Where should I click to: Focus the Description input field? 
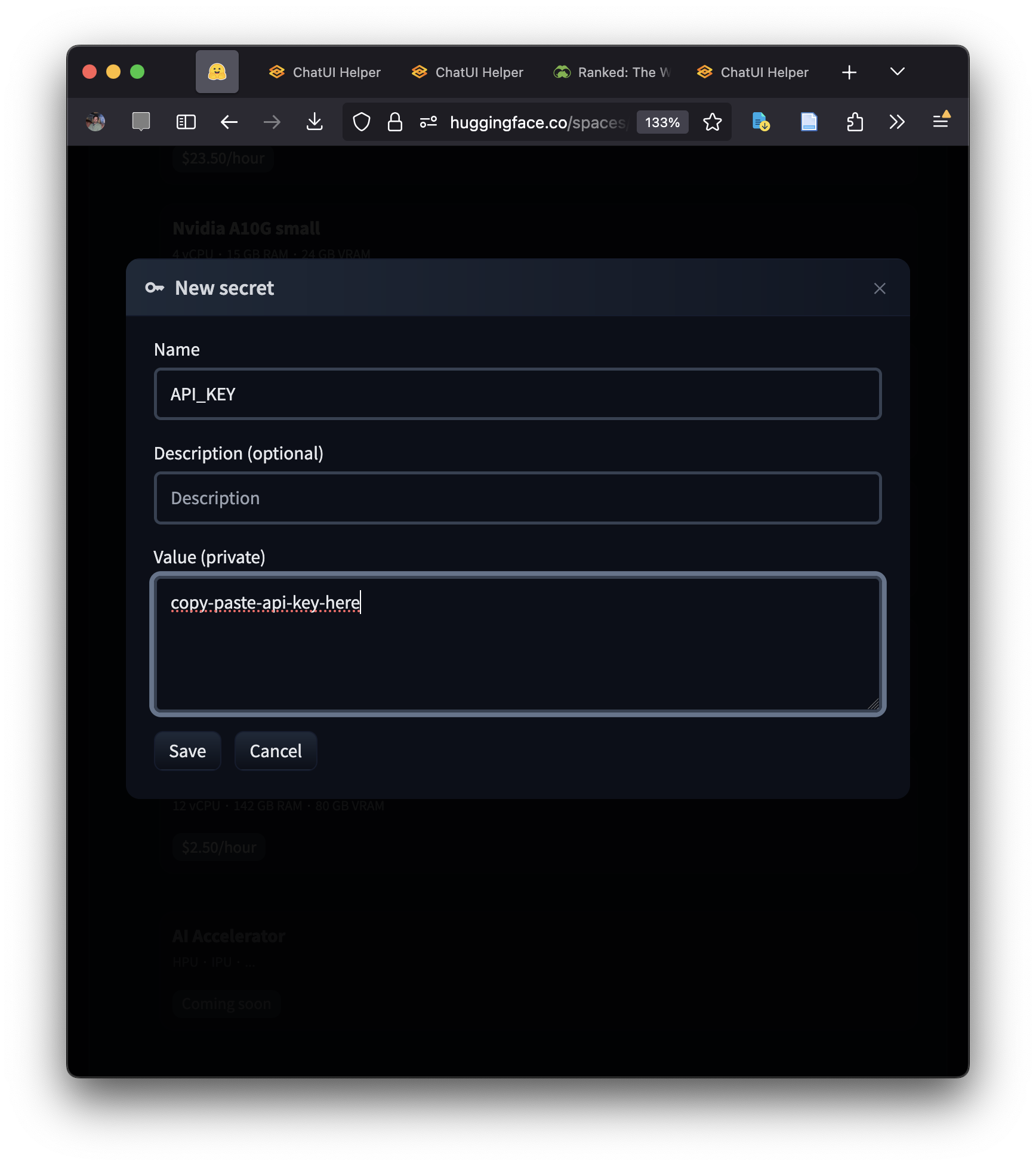click(517, 498)
